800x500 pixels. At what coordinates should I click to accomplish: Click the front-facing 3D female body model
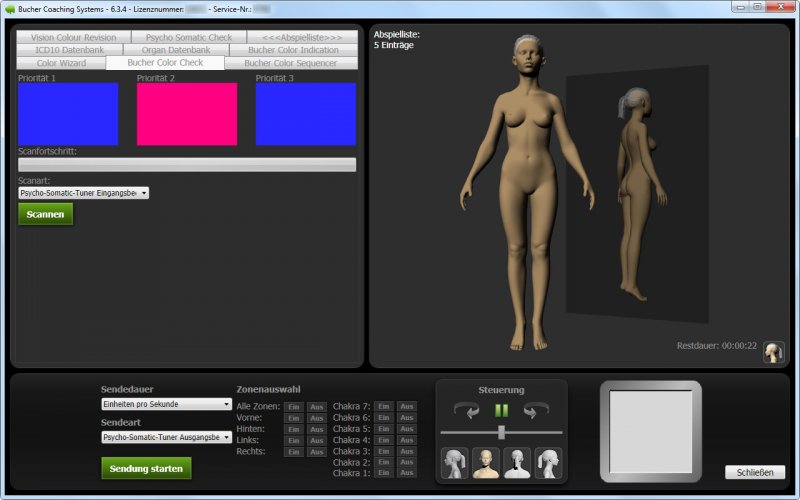tap(528, 194)
